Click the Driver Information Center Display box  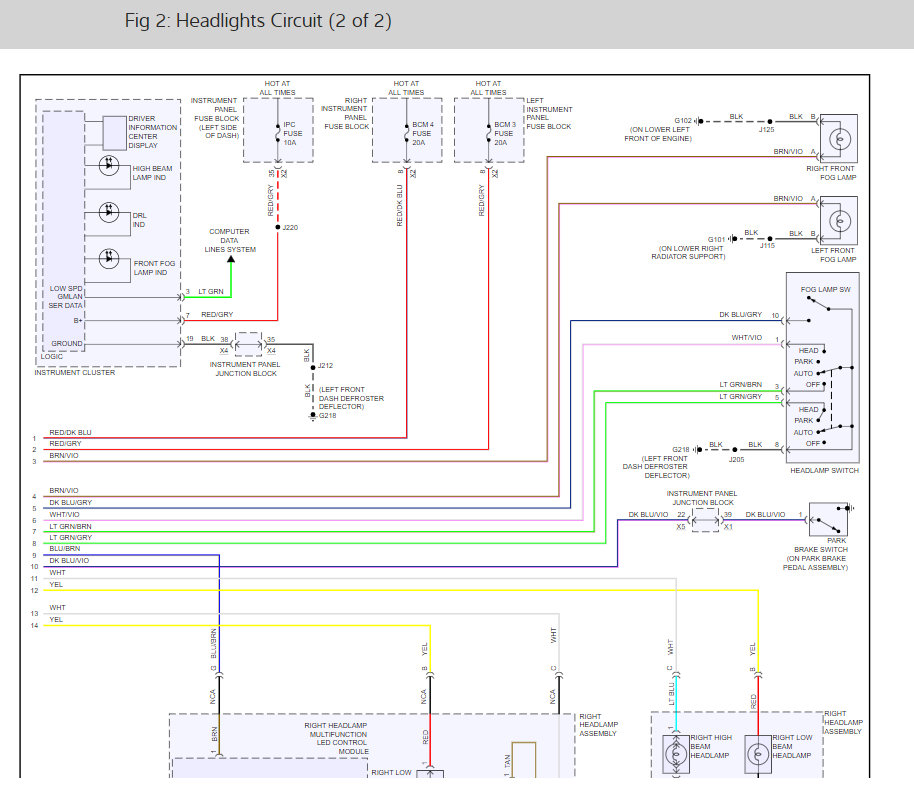[141, 131]
